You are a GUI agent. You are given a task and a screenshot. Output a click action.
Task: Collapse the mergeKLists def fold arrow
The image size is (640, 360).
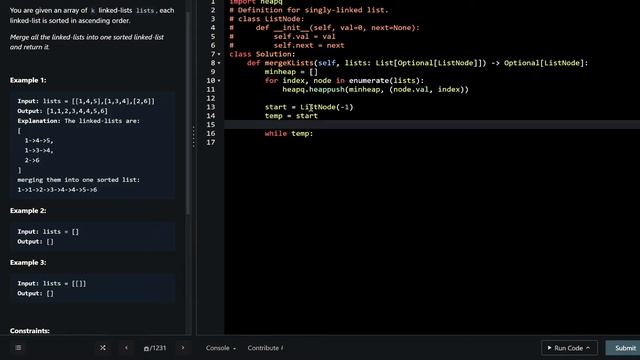click(x=219, y=63)
